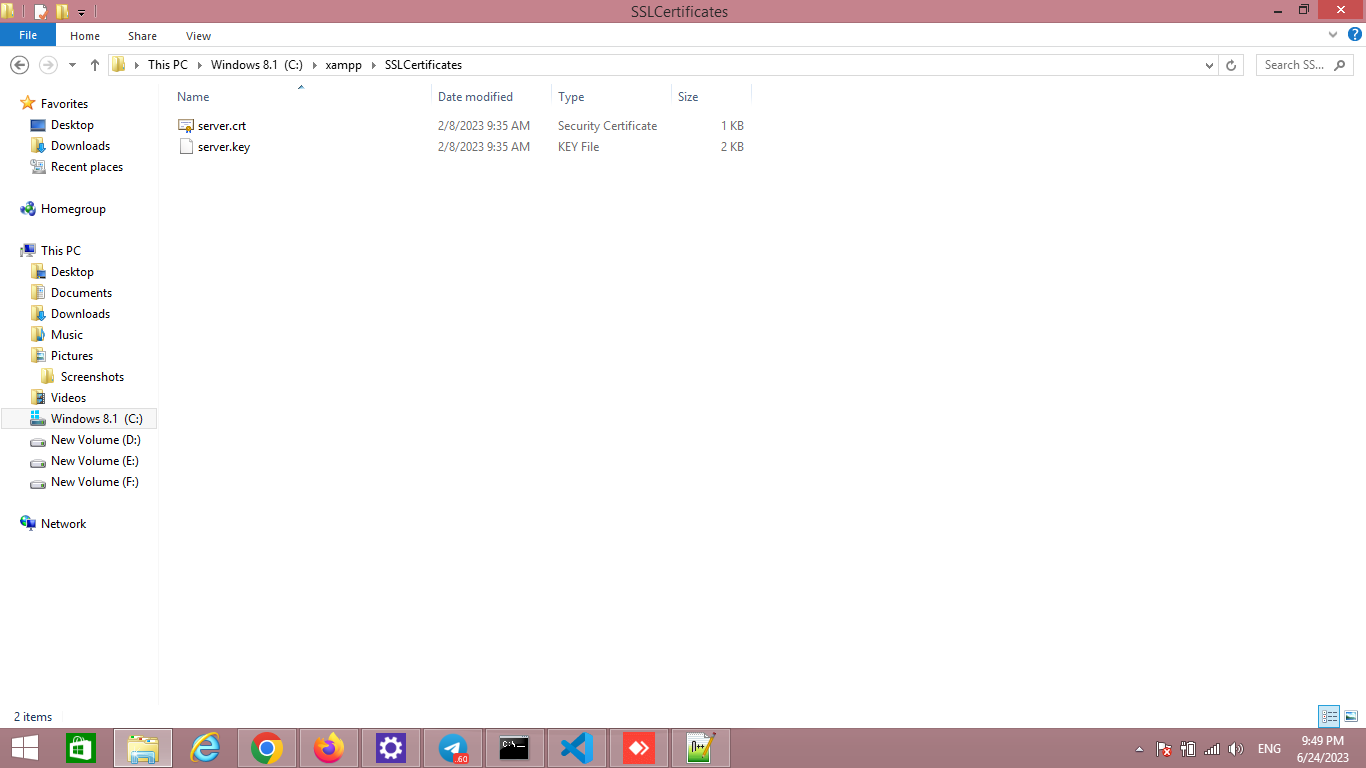Open Downloads under Favorites
Image resolution: width=1366 pixels, height=768 pixels.
pos(80,146)
